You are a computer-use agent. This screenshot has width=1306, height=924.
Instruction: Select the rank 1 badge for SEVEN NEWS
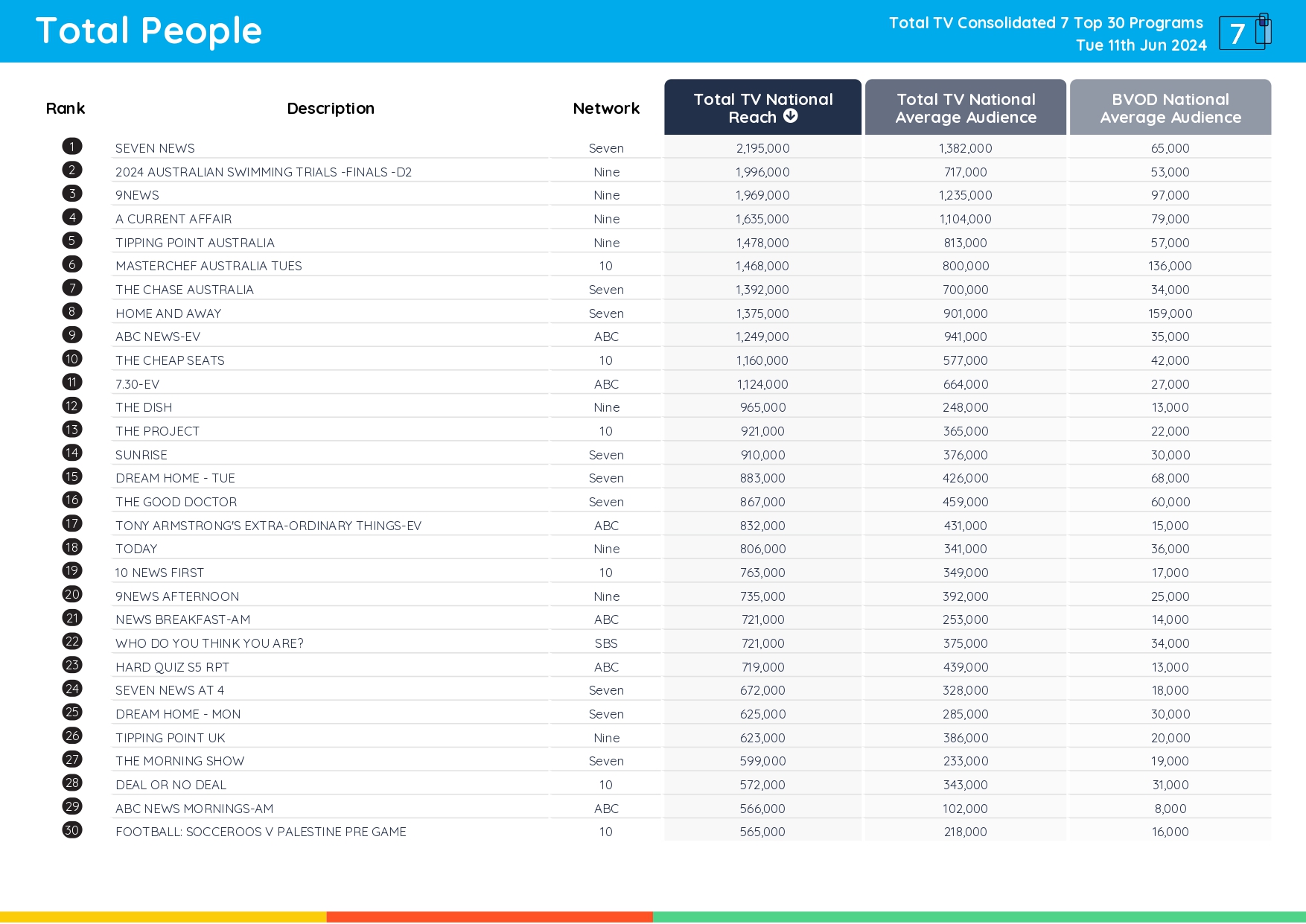tap(71, 146)
